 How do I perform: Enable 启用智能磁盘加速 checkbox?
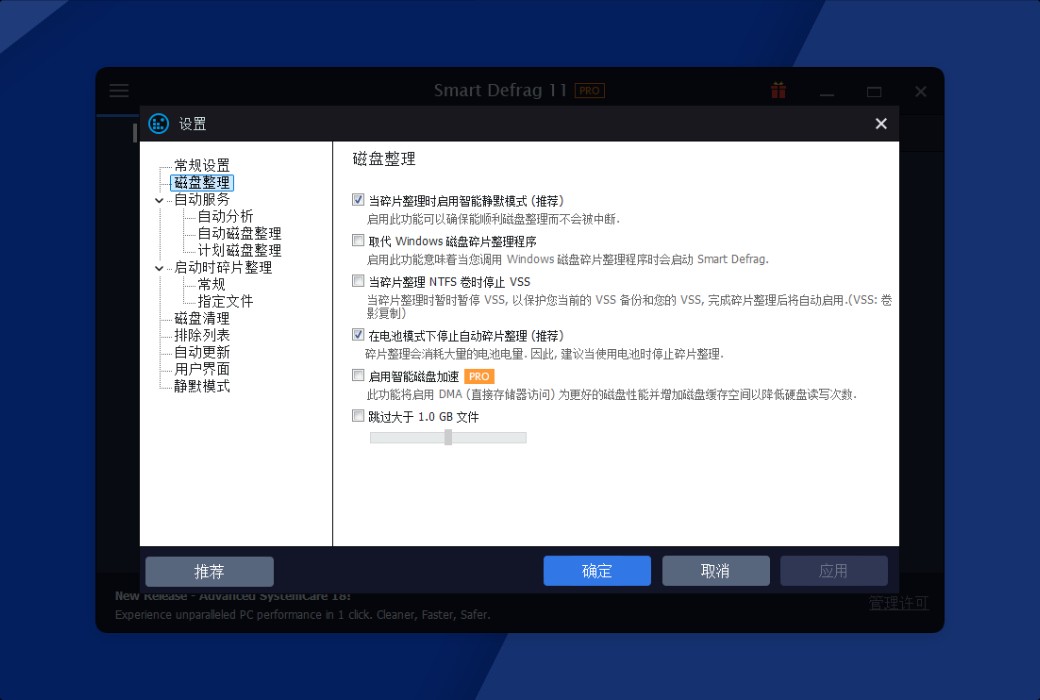[x=358, y=376]
